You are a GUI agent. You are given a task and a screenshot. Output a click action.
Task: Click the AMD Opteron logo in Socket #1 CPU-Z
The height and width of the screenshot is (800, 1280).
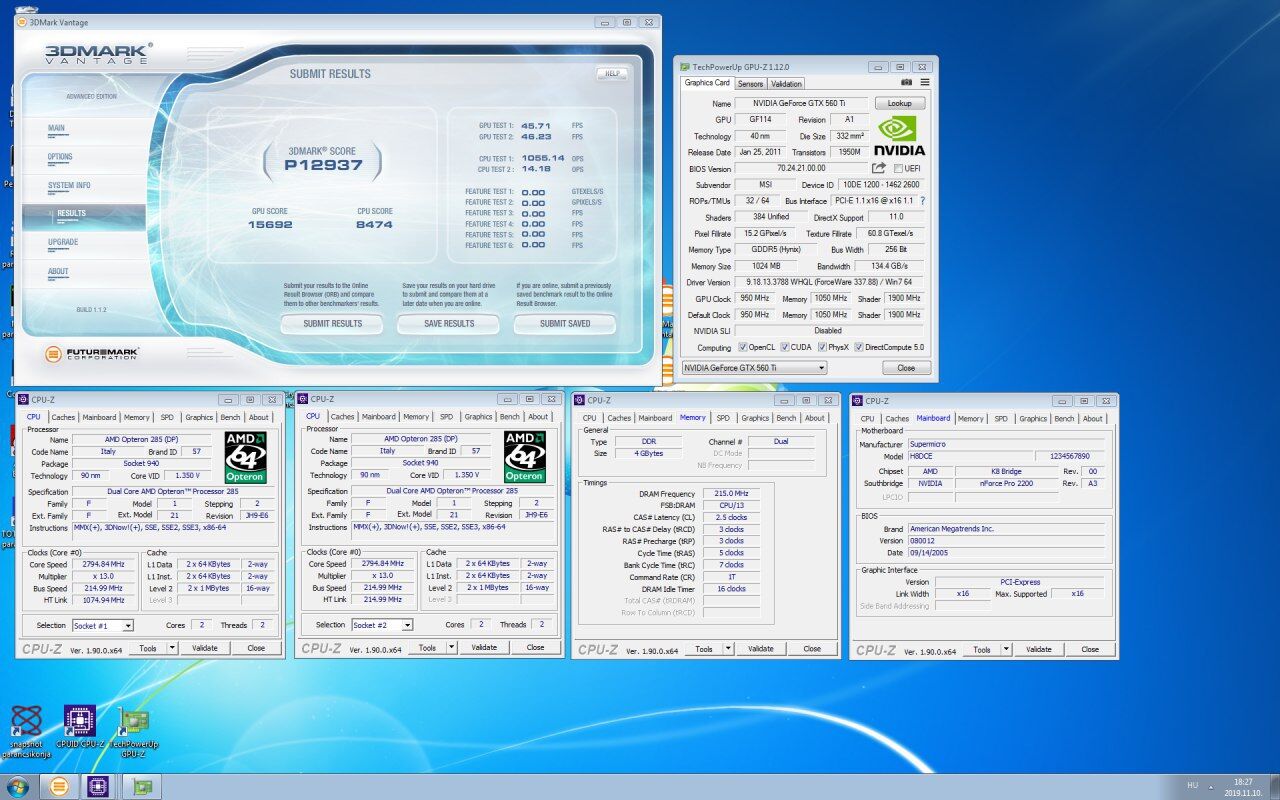point(245,457)
